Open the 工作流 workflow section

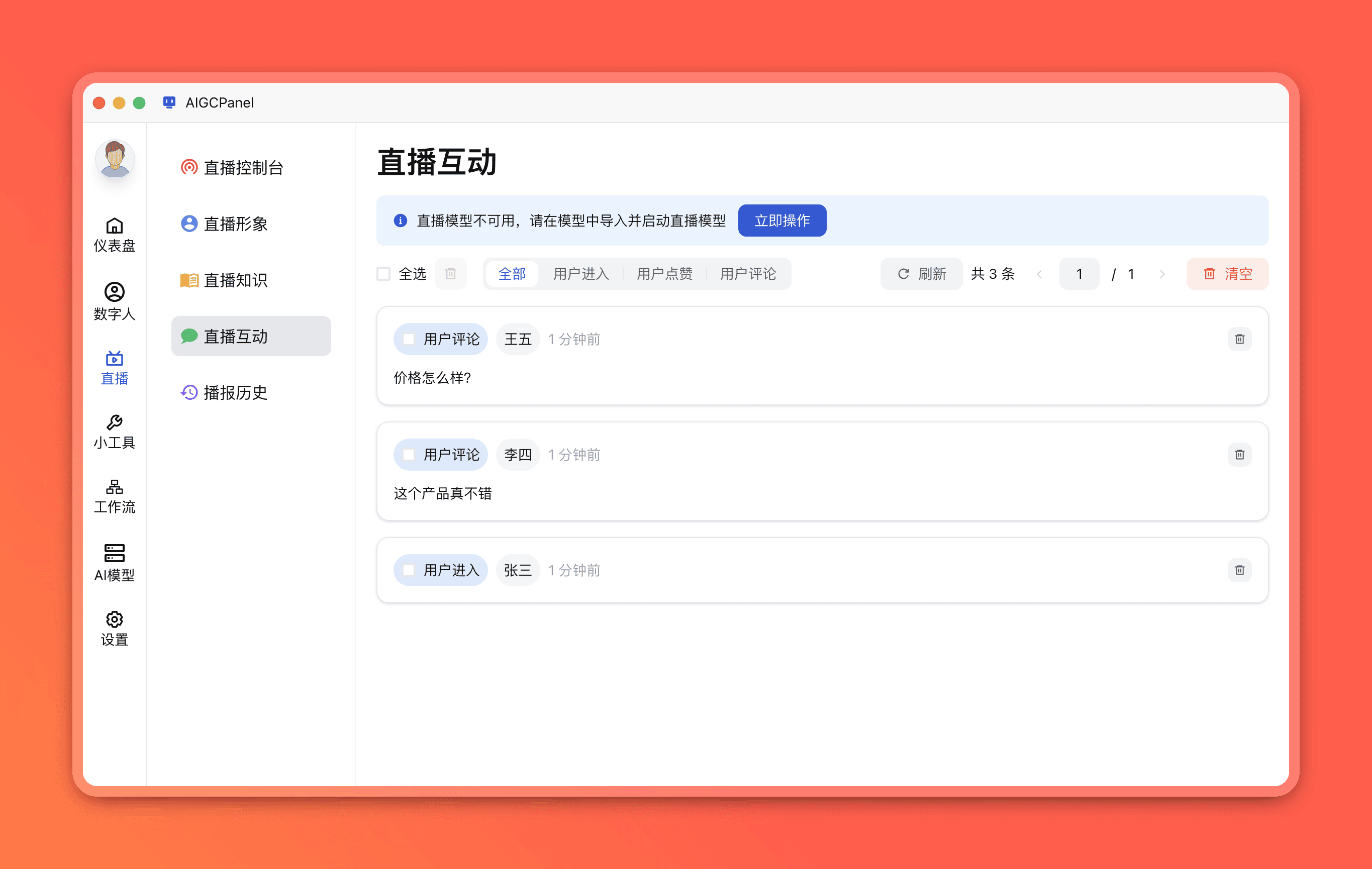(x=115, y=497)
